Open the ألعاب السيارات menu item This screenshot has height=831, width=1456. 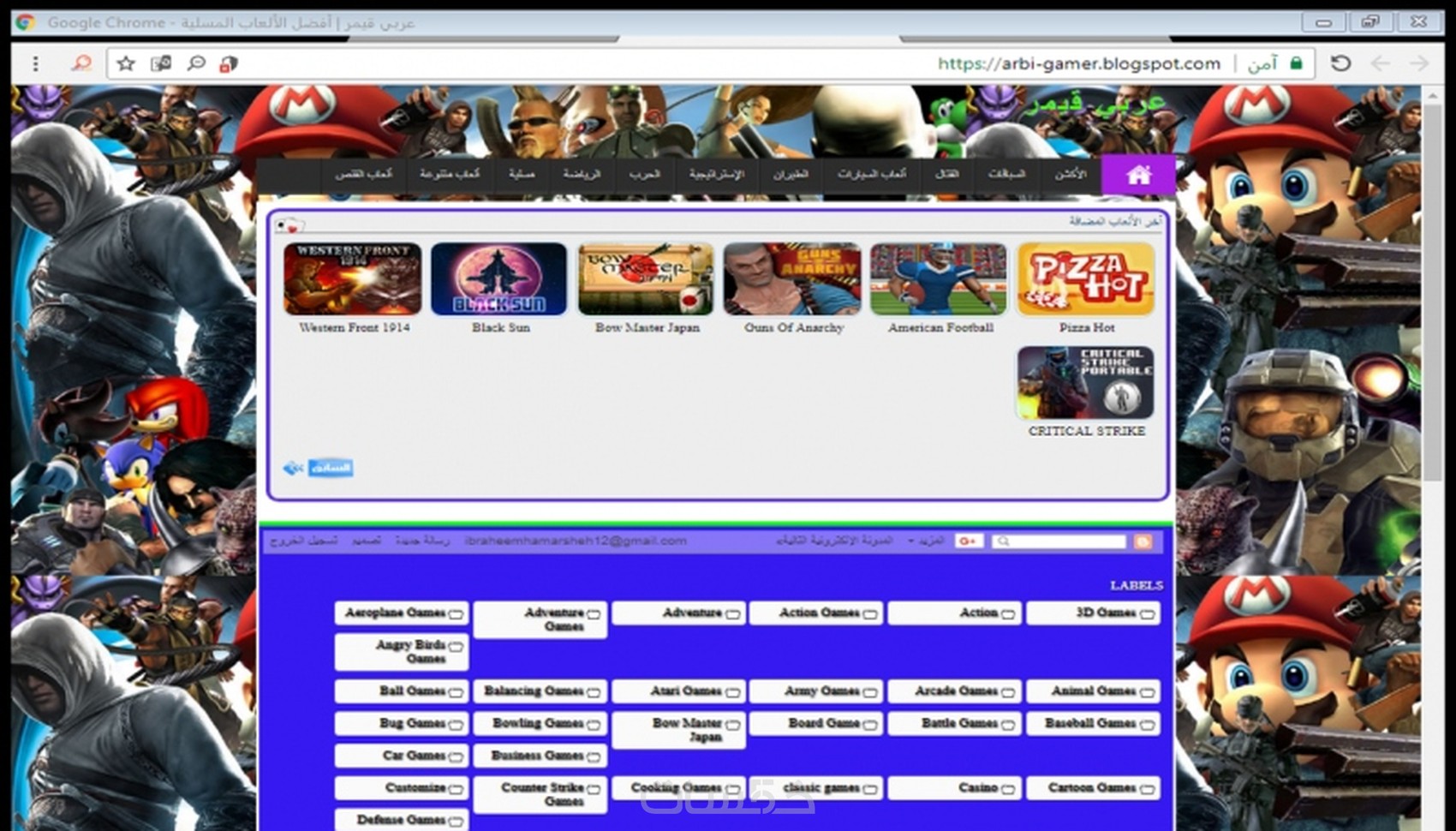pyautogui.click(x=871, y=175)
